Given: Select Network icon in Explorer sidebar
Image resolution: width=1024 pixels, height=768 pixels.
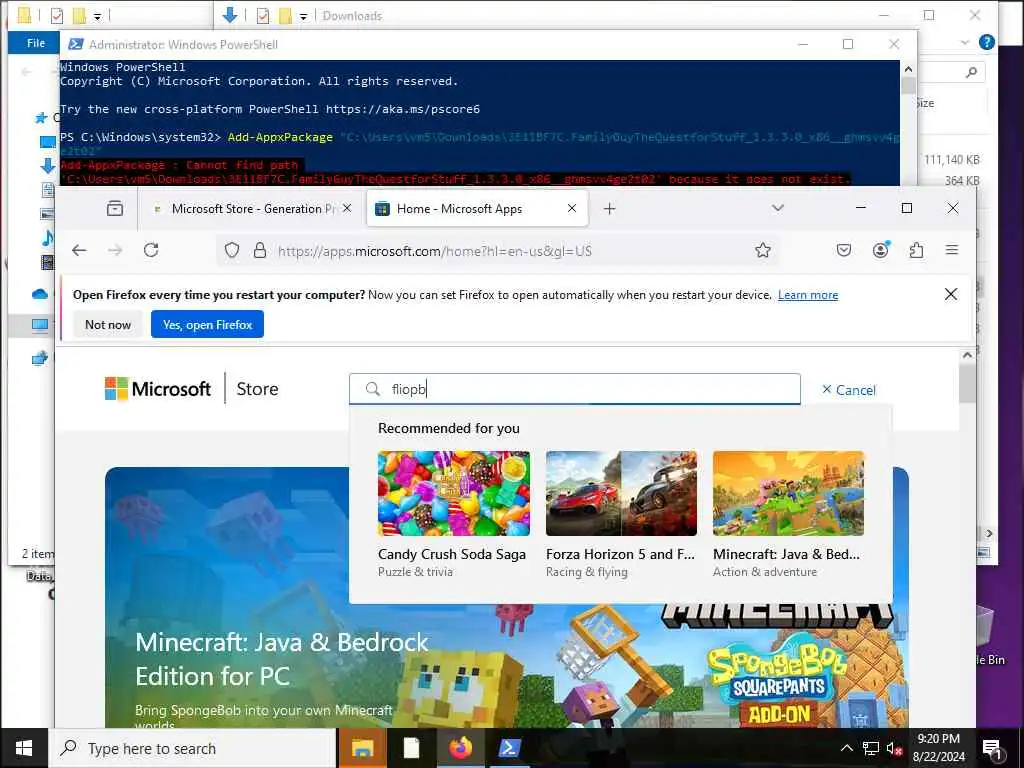Looking at the screenshot, I should 40,358.
